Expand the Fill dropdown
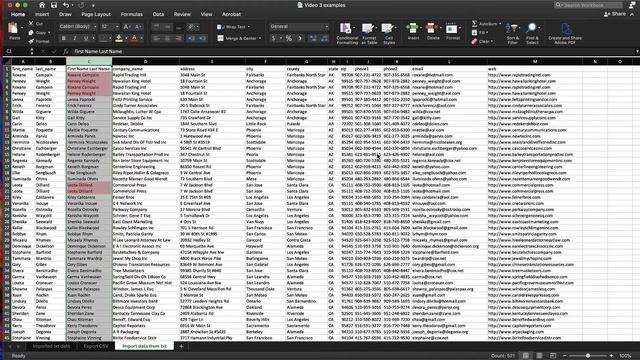 [x=487, y=33]
